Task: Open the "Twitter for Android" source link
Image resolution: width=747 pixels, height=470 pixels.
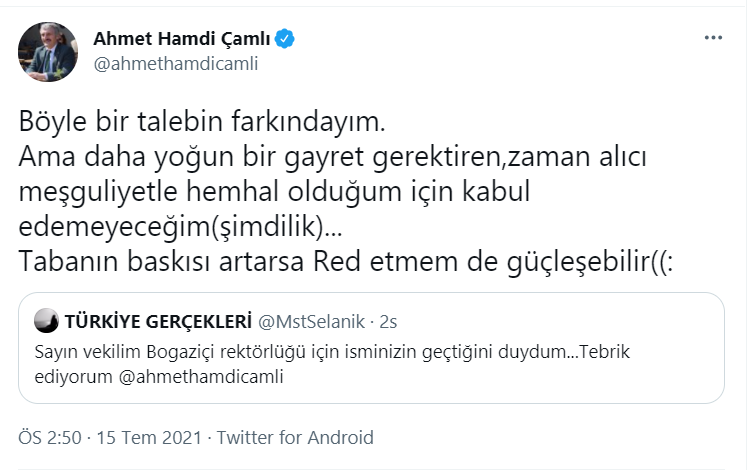Action: [295, 437]
